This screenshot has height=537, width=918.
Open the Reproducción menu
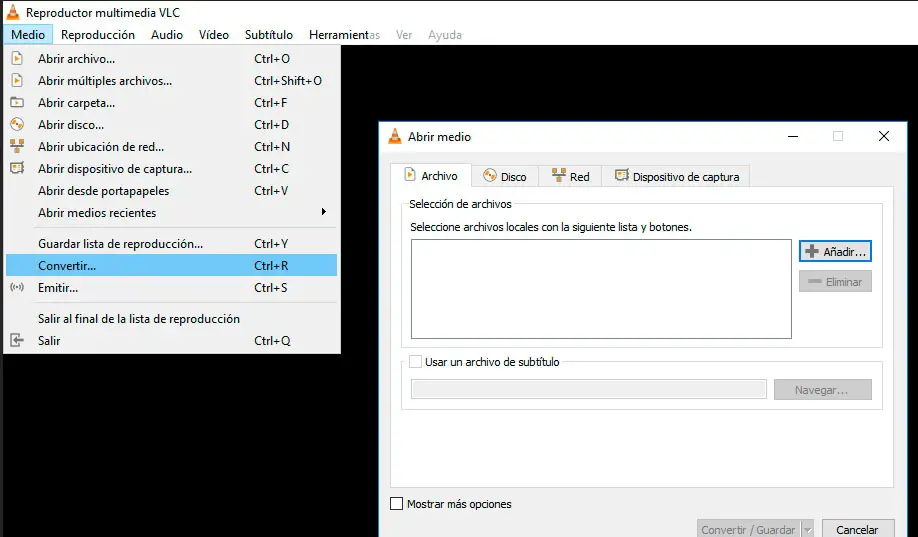(98, 35)
